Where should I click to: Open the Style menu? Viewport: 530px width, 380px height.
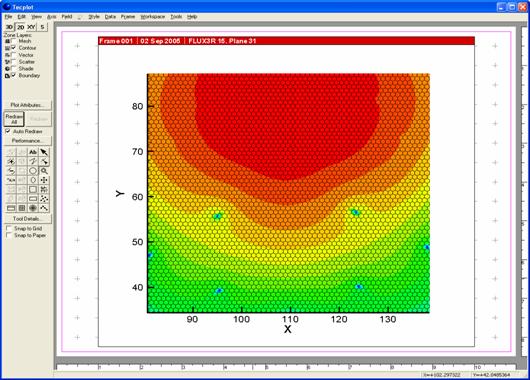(94, 17)
